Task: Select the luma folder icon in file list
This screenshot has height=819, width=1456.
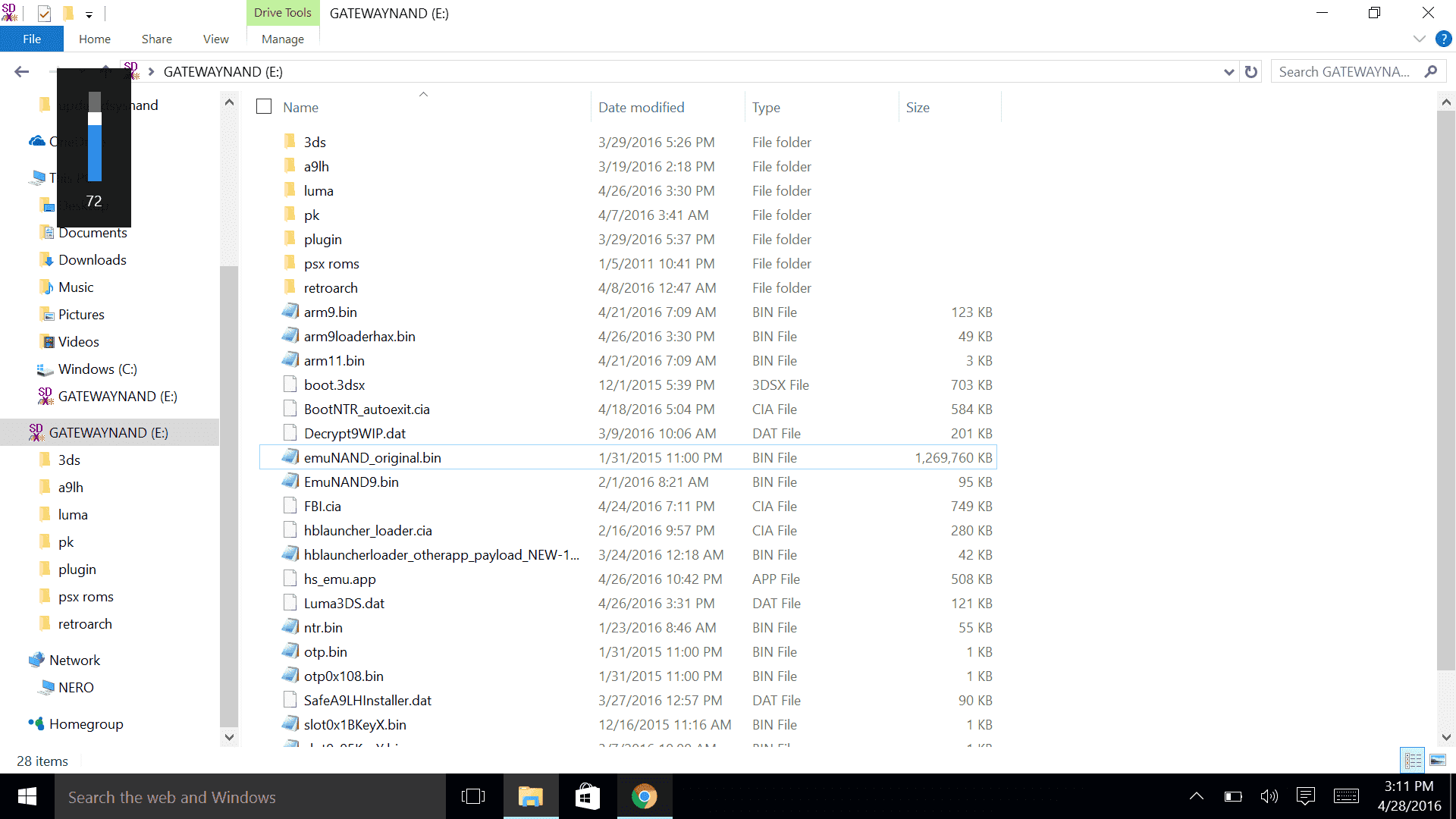Action: tap(290, 190)
